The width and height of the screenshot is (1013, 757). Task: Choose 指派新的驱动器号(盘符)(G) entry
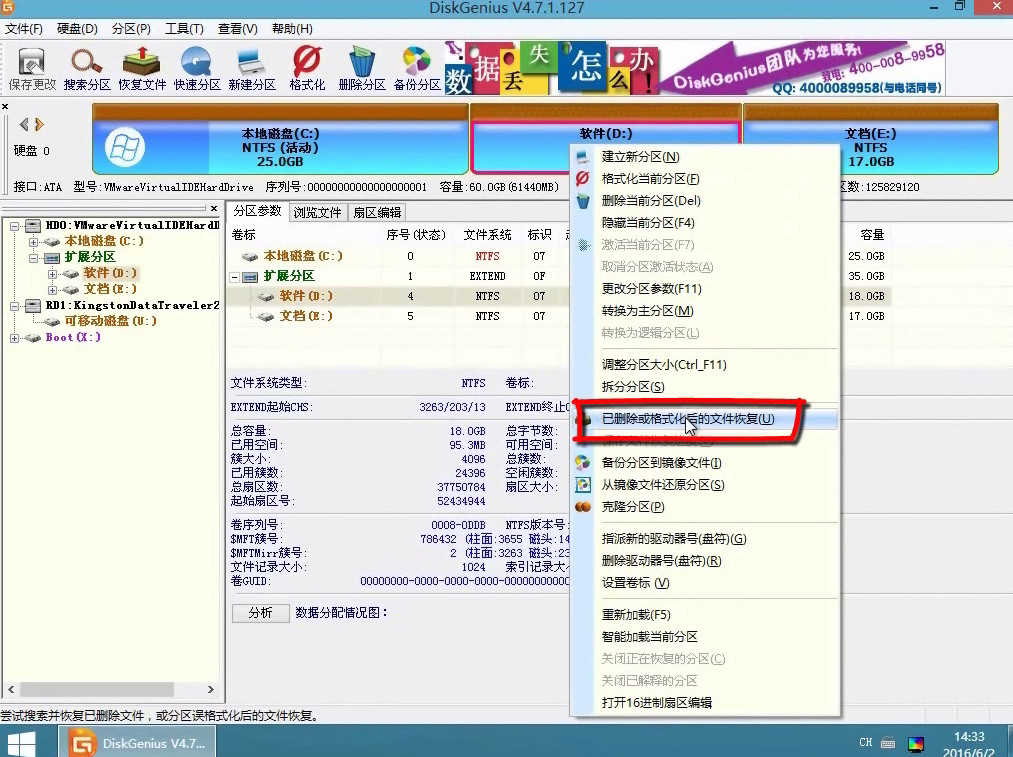(x=704, y=539)
